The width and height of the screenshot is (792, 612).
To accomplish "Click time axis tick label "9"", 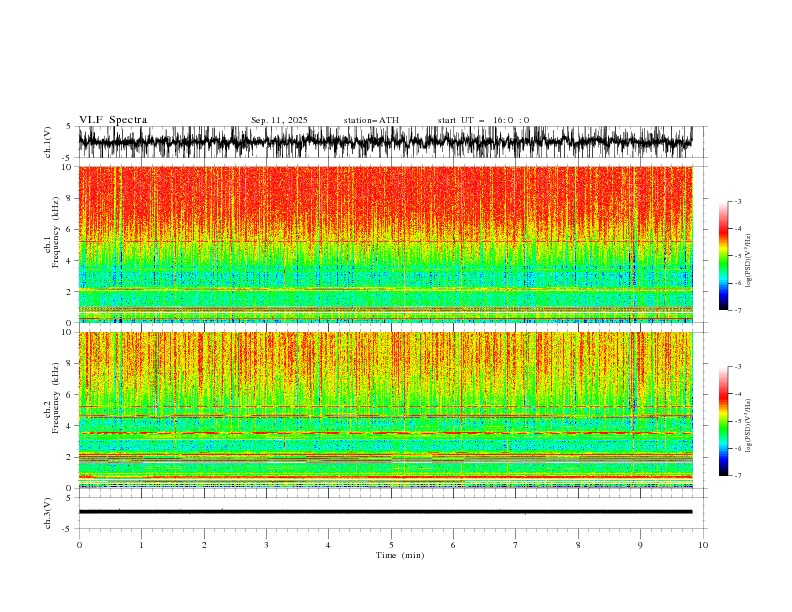I will coord(640,545).
